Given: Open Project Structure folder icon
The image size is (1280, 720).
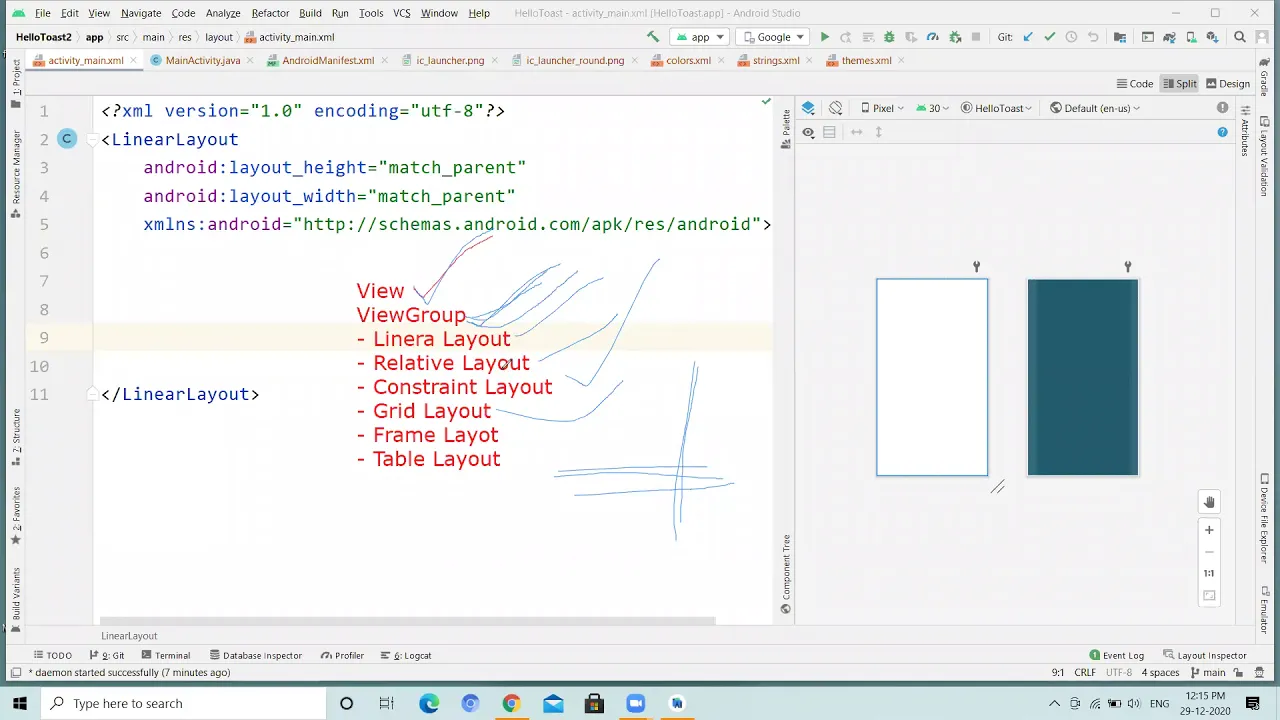Looking at the screenshot, I should point(1120,37).
